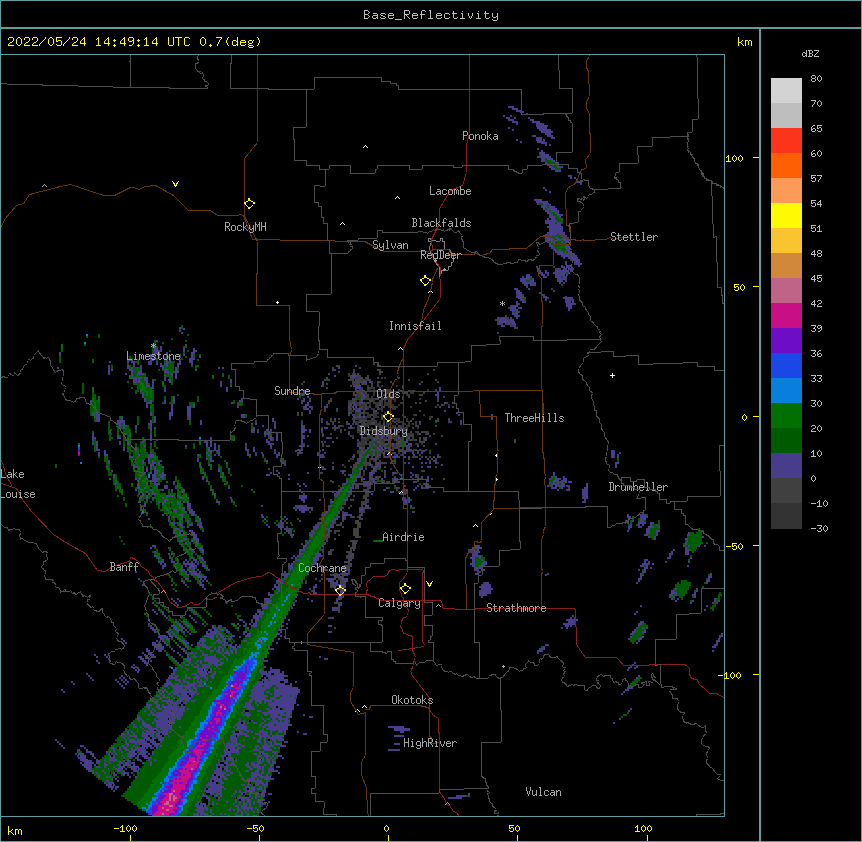
Task: Pick the violet swatch below 39 dBZ
Action: pos(786,341)
